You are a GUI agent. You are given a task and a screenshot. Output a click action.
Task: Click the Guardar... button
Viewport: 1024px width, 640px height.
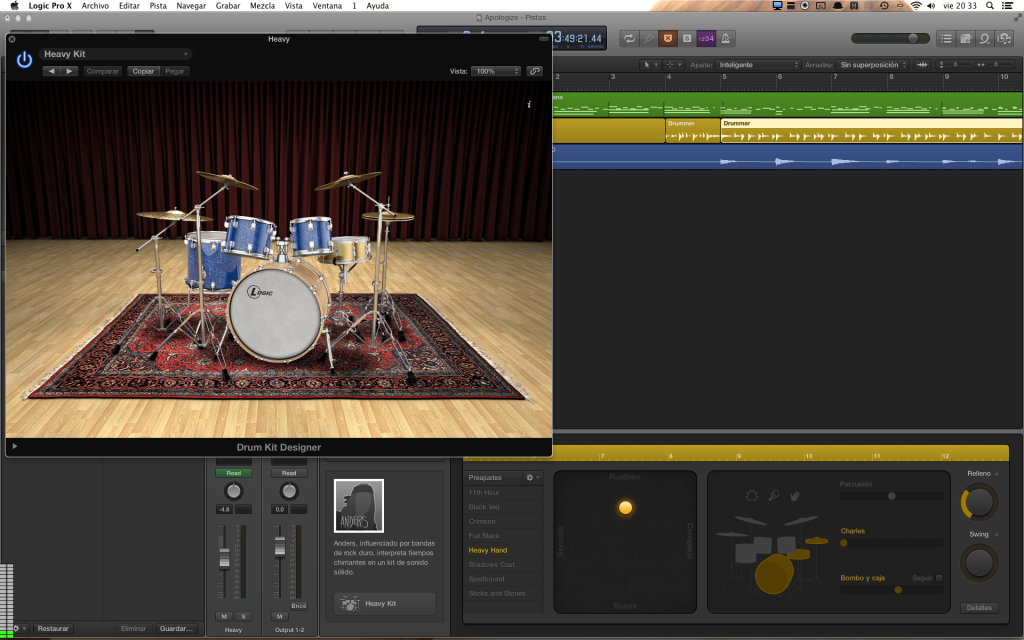point(176,628)
